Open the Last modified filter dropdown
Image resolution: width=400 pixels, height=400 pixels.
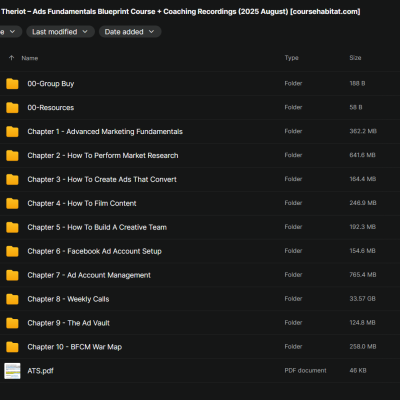click(x=60, y=32)
